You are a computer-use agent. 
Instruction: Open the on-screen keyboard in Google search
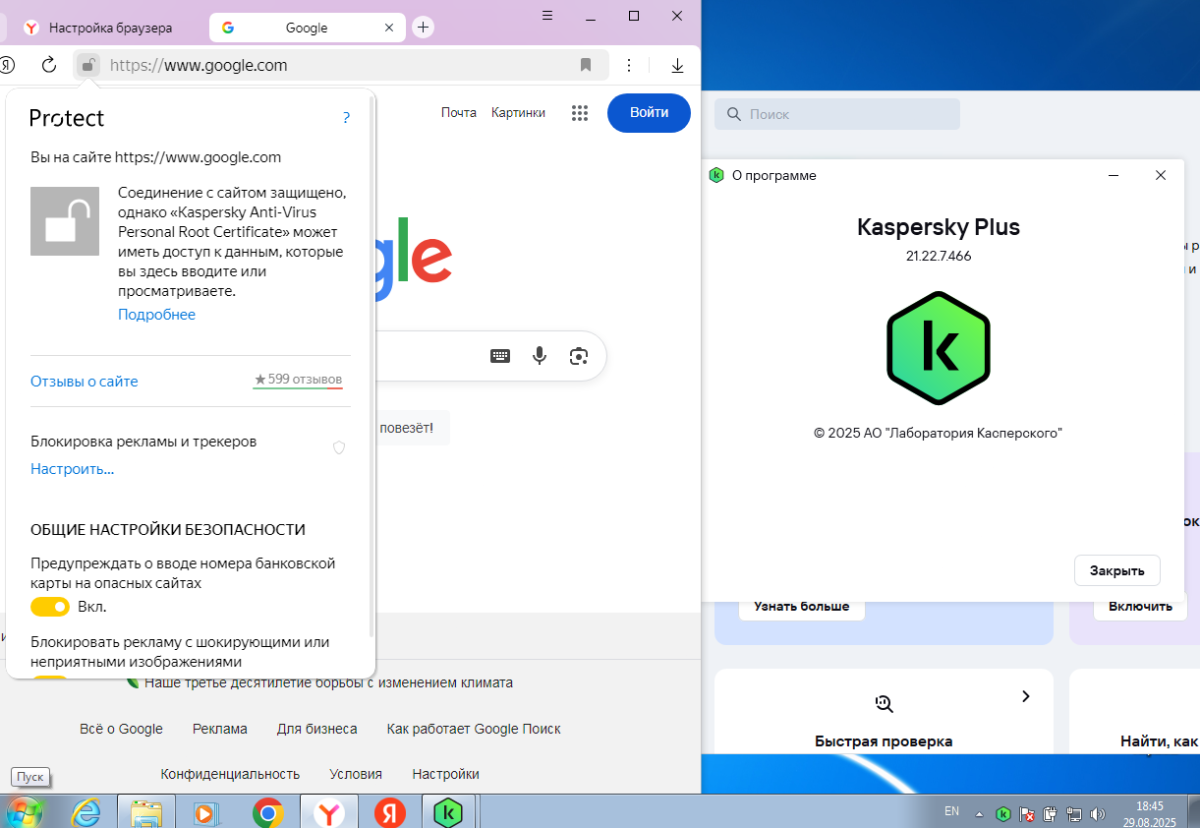pyautogui.click(x=500, y=356)
